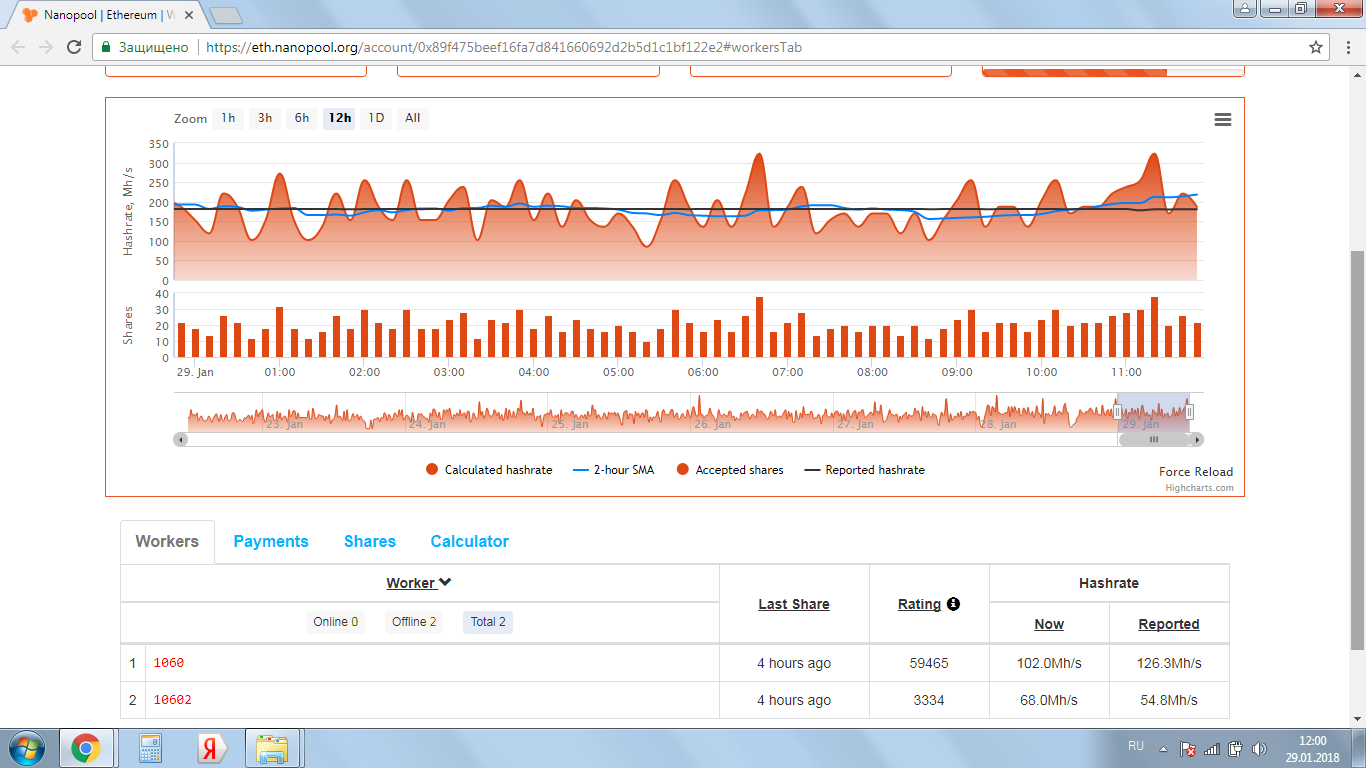This screenshot has width=1366, height=768.
Task: Open Chrome from the taskbar
Action: 86,748
